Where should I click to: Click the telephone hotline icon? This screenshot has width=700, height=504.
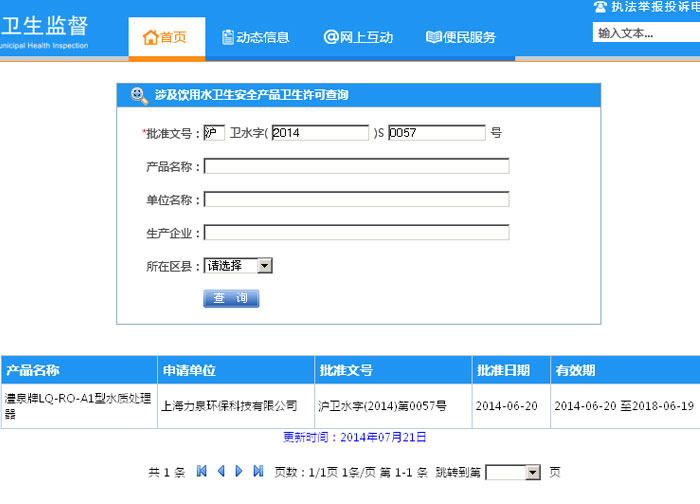point(600,7)
